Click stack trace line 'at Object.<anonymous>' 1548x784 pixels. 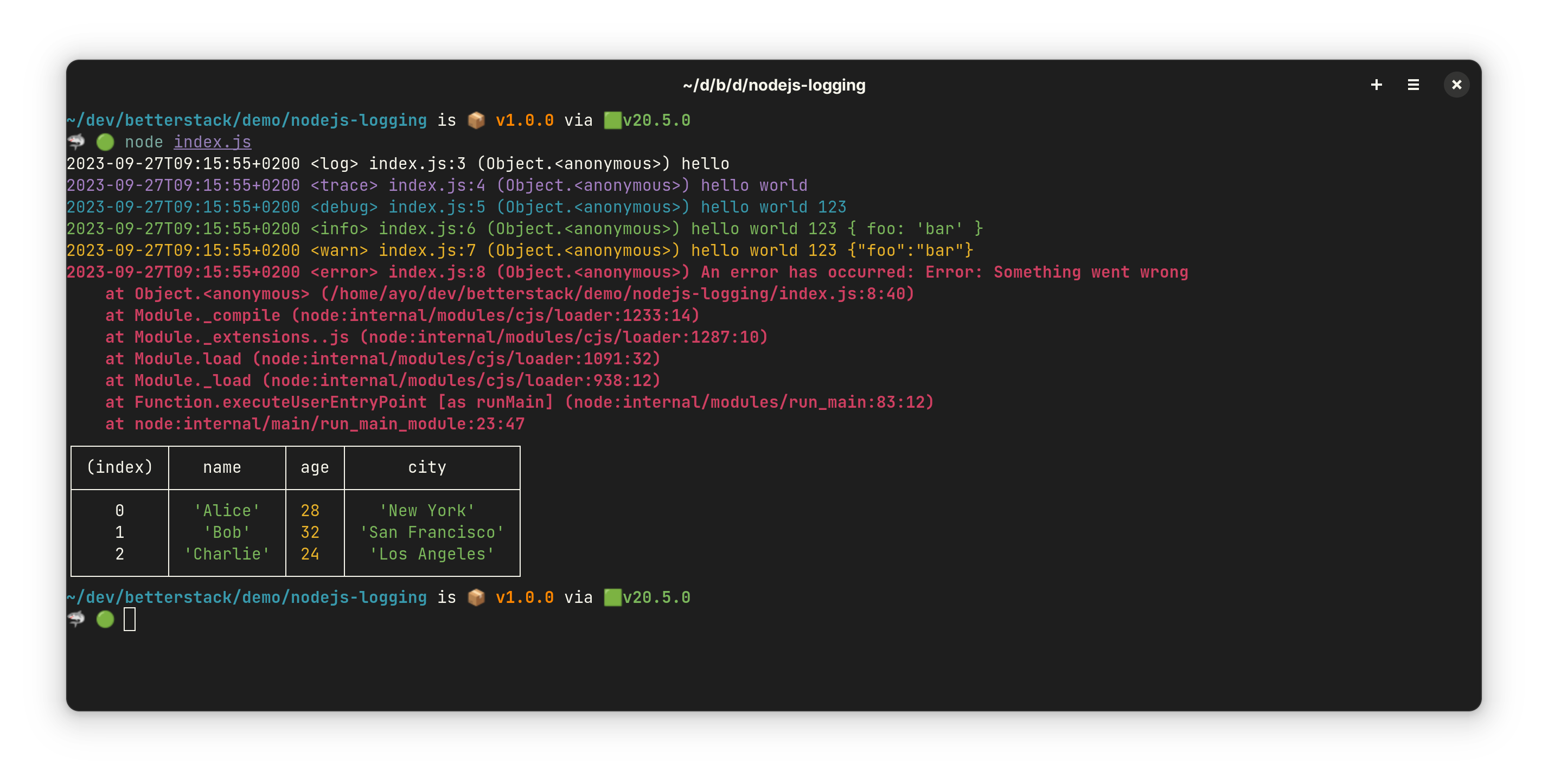[510, 293]
